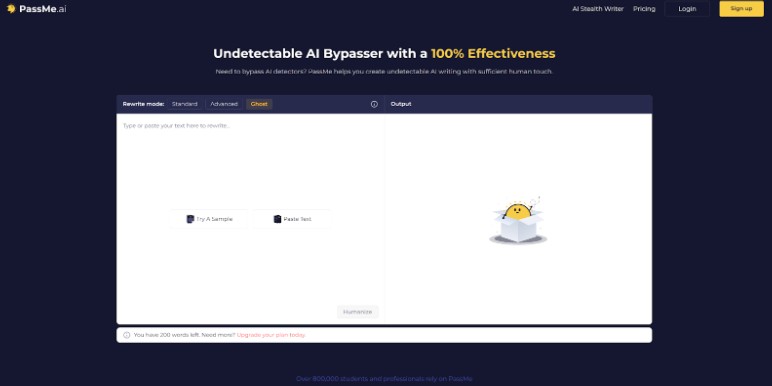The height and width of the screenshot is (386, 772).
Task: Click the Humanize button
Action: (x=358, y=312)
